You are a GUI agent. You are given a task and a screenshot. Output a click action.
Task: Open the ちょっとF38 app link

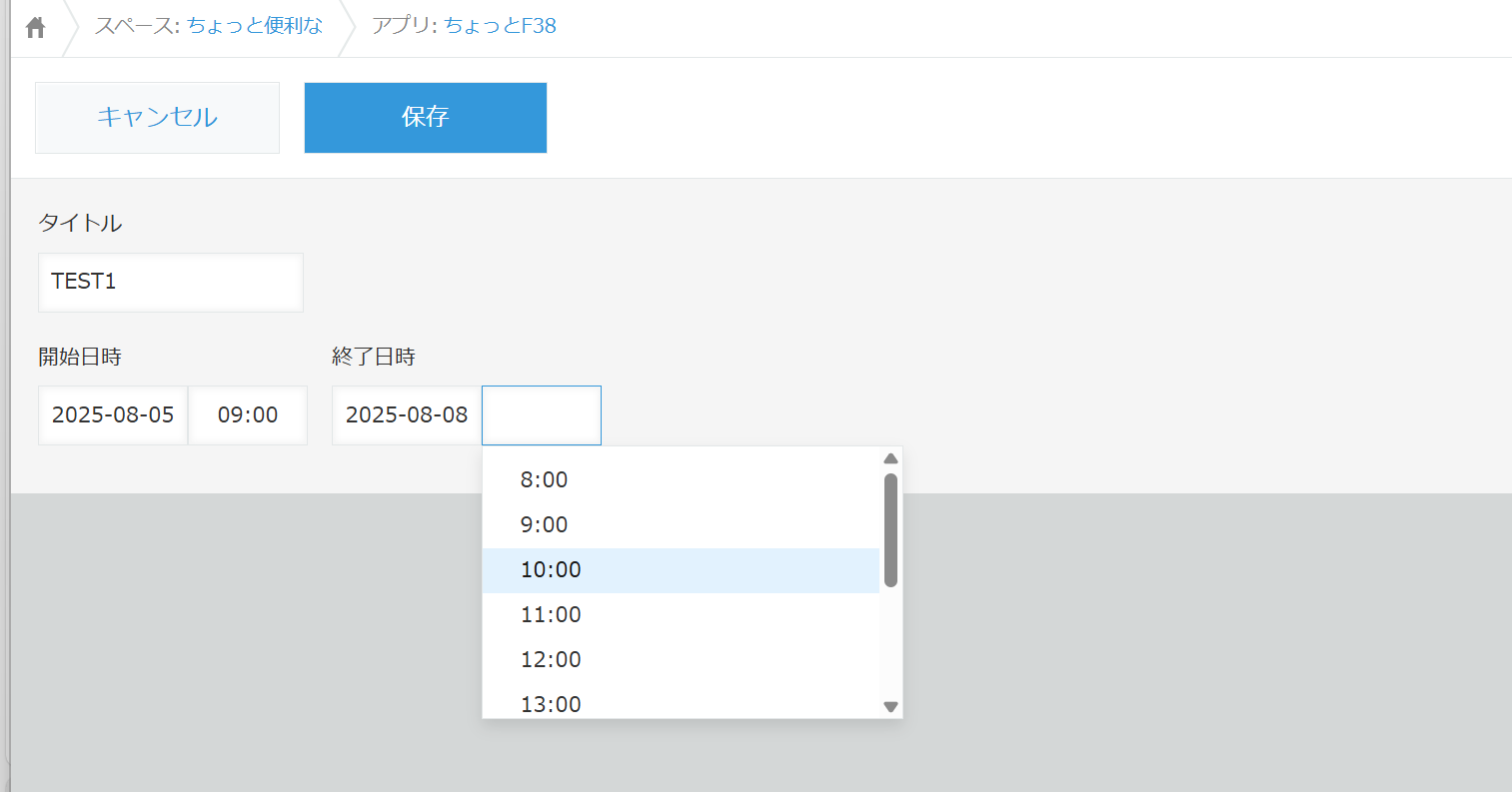click(x=500, y=26)
